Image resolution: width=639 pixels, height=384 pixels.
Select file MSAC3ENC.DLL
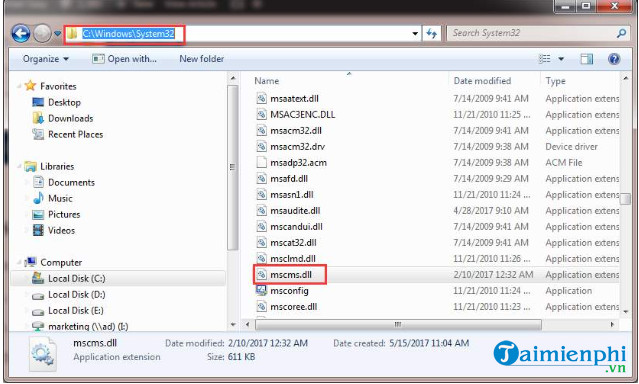(x=303, y=115)
